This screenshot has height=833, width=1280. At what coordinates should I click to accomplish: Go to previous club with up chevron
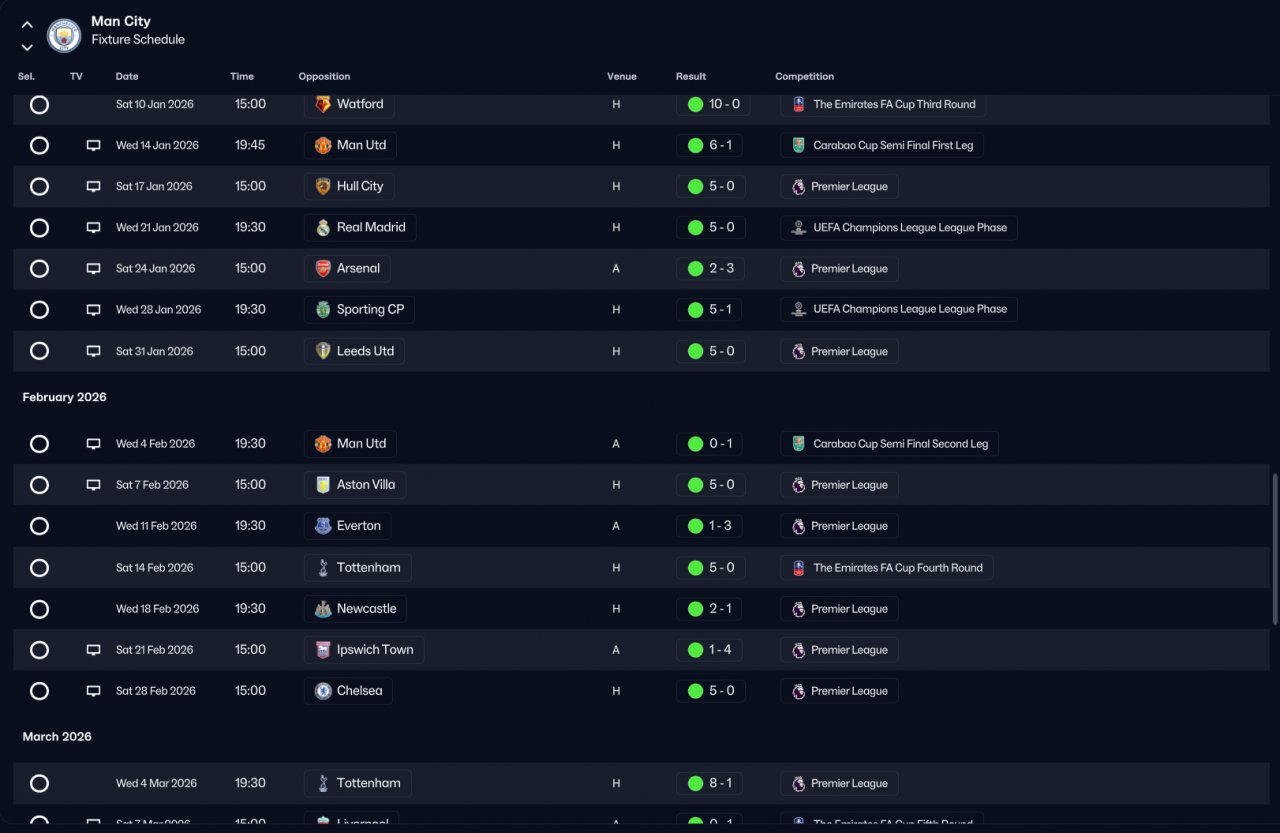tap(27, 25)
